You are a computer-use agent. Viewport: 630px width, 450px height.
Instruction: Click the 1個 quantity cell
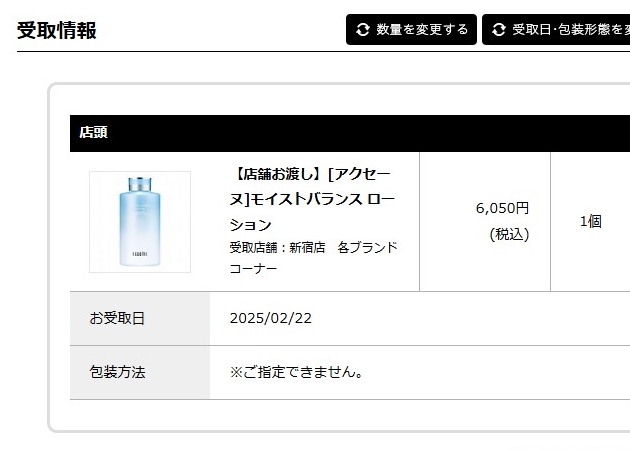pos(590,221)
